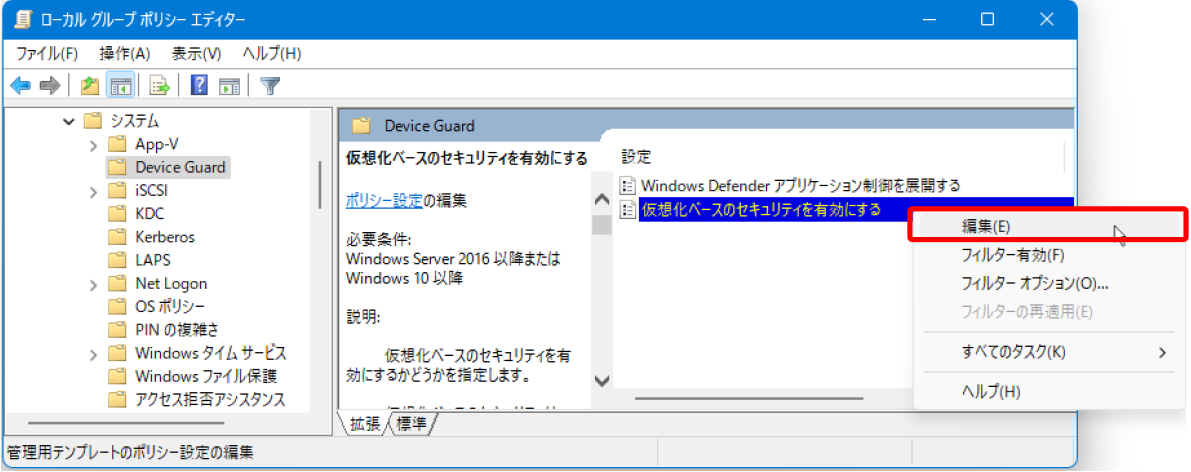The width and height of the screenshot is (1191, 472).
Task: Select the アクセス拒否アシスタンス tree item
Action: pyautogui.click(x=210, y=399)
